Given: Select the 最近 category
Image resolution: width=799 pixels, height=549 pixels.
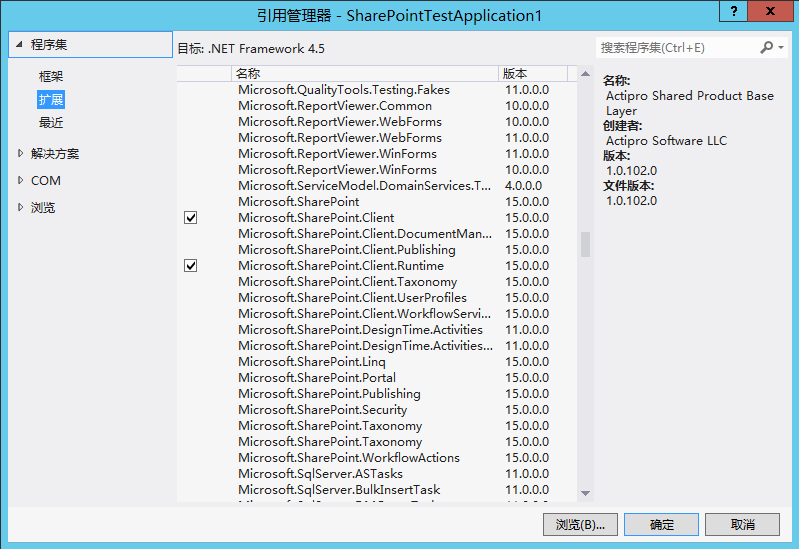Looking at the screenshot, I should click(51, 122).
